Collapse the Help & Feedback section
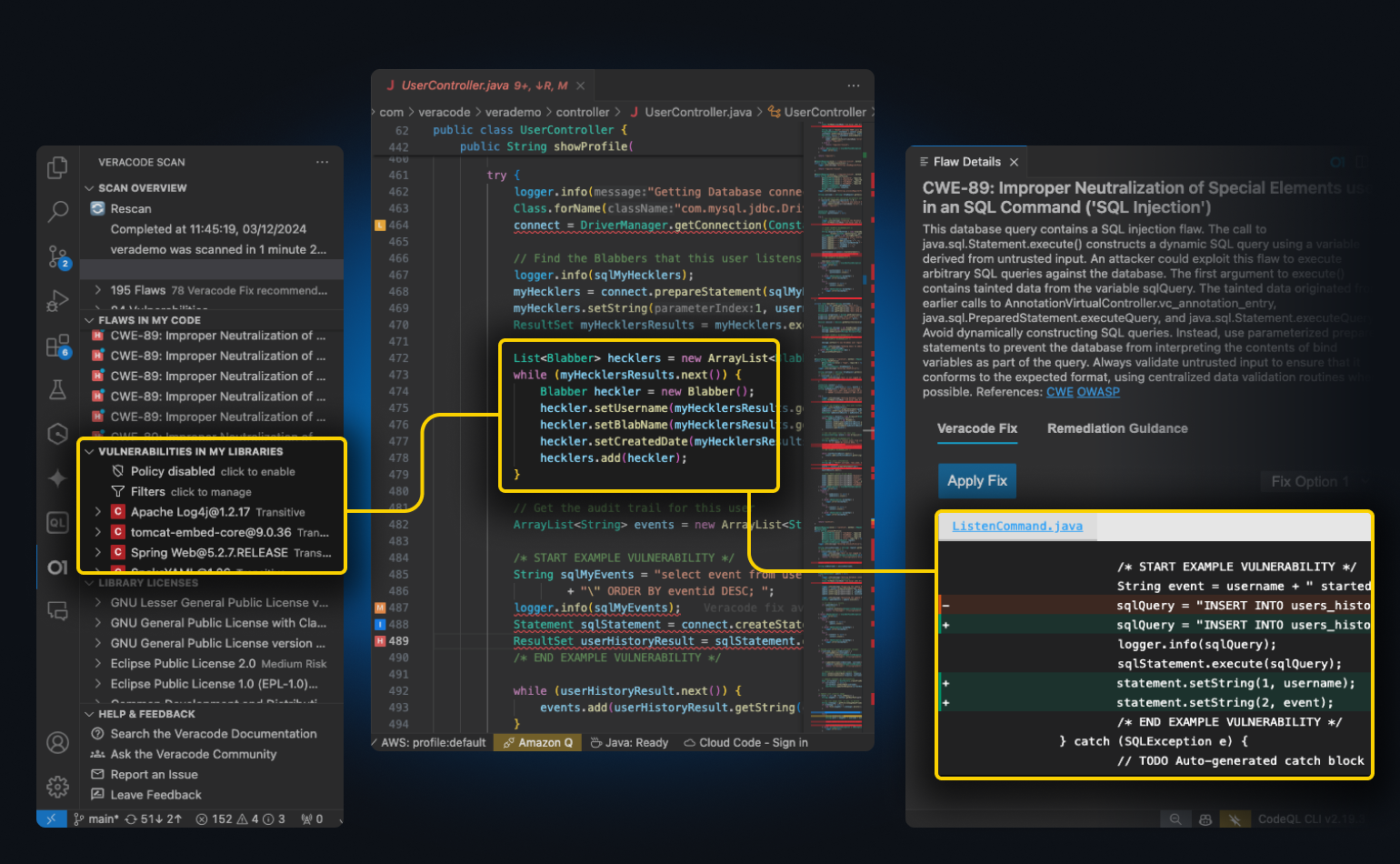 (90, 714)
